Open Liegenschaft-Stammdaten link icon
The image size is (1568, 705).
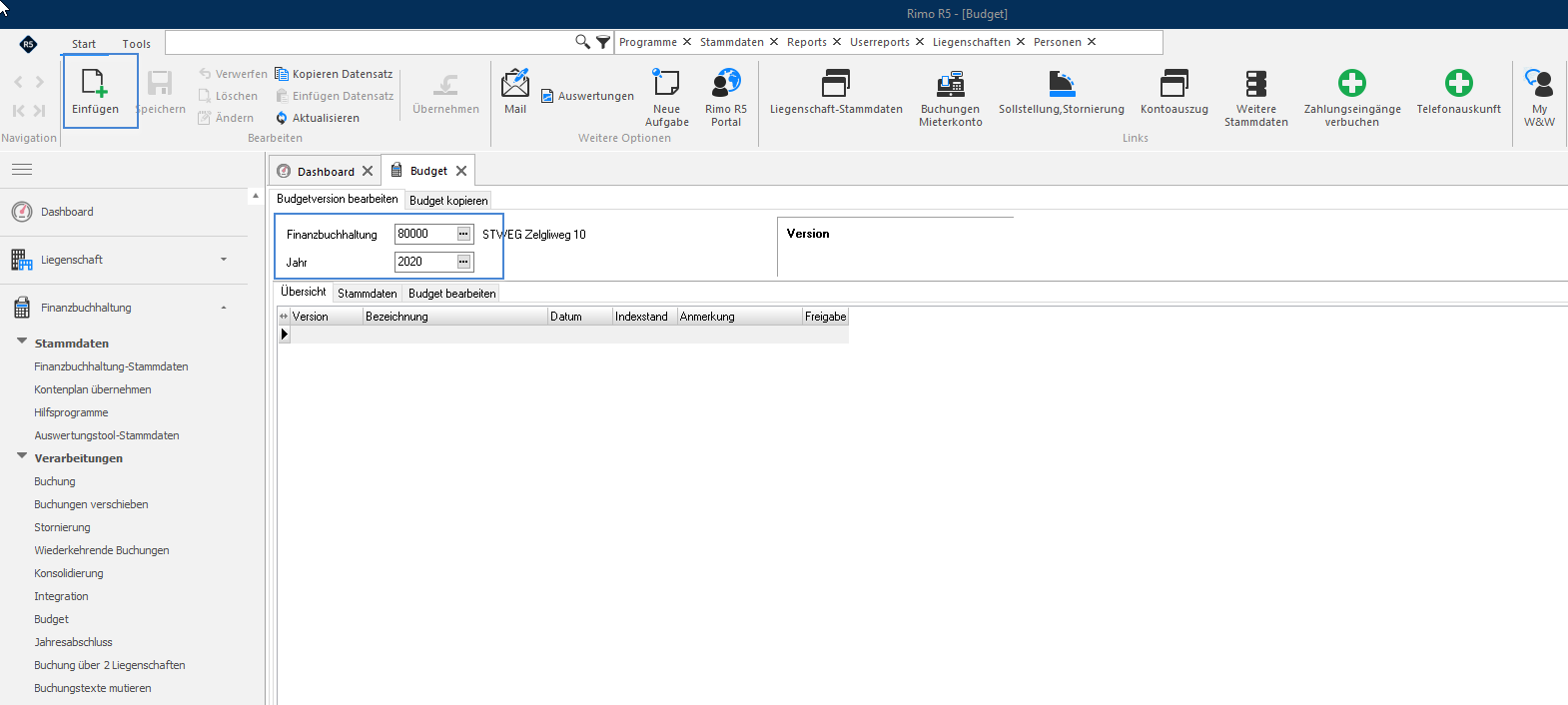click(x=836, y=83)
